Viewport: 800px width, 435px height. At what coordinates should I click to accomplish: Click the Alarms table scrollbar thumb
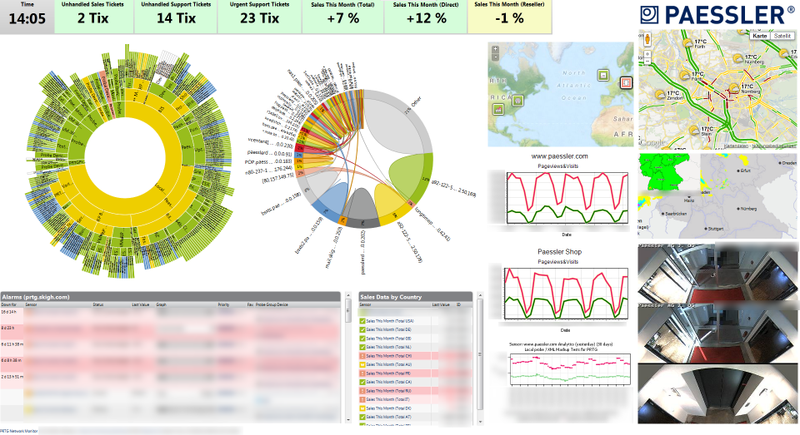point(348,310)
